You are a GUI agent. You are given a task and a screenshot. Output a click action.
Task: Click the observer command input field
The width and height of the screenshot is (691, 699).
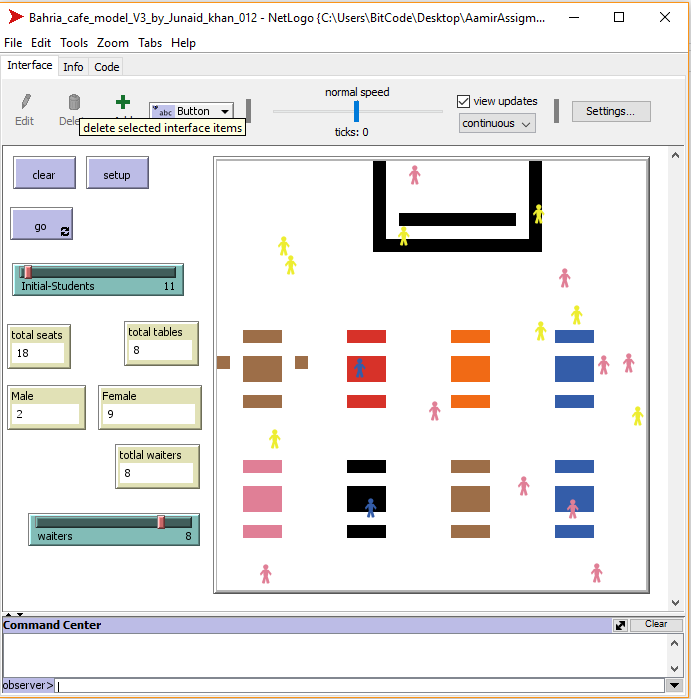coord(360,685)
